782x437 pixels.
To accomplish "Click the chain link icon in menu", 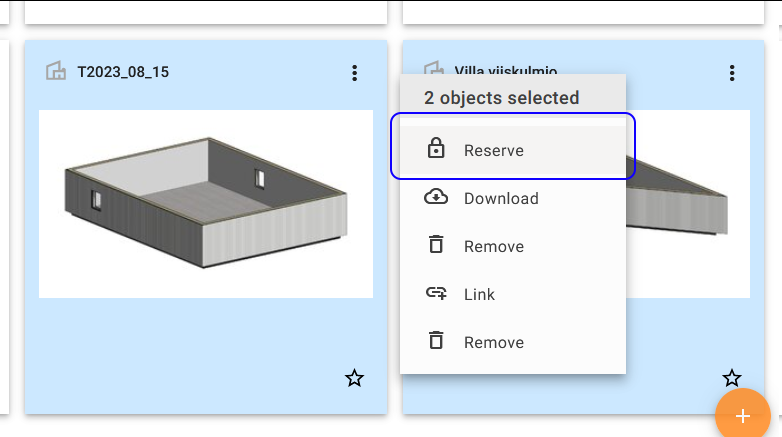I will tap(436, 294).
